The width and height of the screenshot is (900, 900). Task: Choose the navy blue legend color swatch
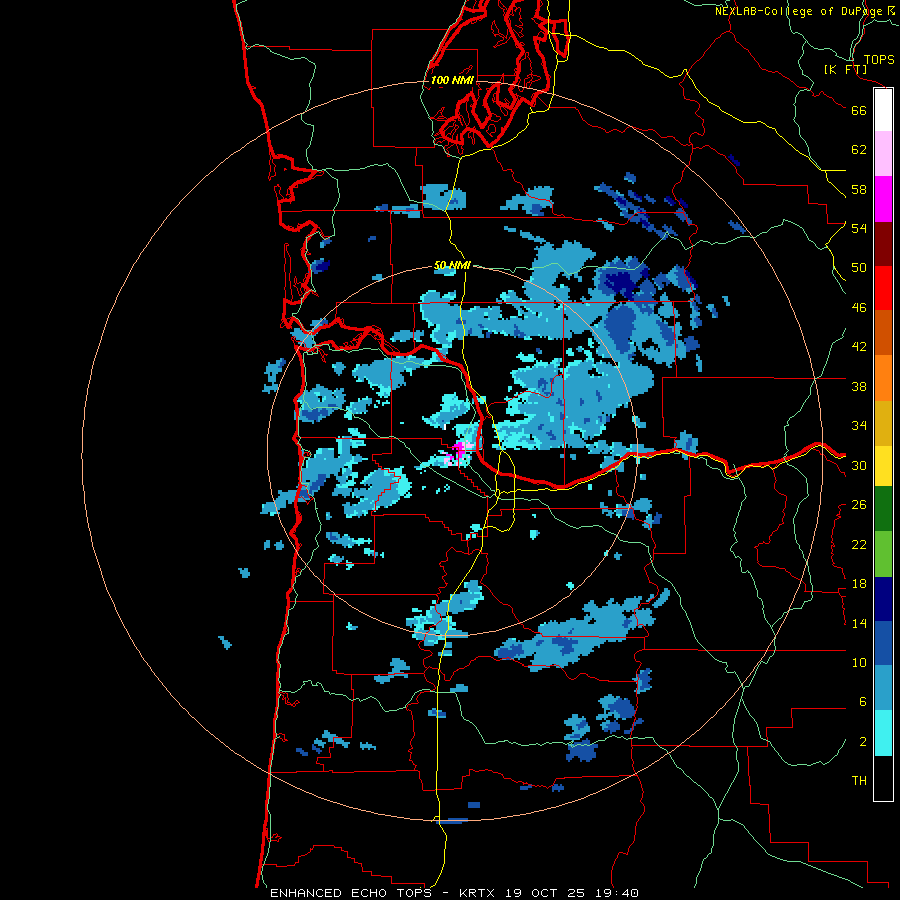point(883,599)
